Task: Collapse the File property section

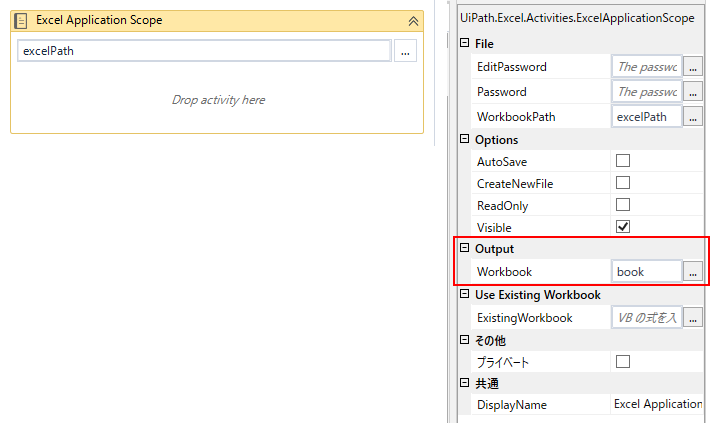Action: 465,43
